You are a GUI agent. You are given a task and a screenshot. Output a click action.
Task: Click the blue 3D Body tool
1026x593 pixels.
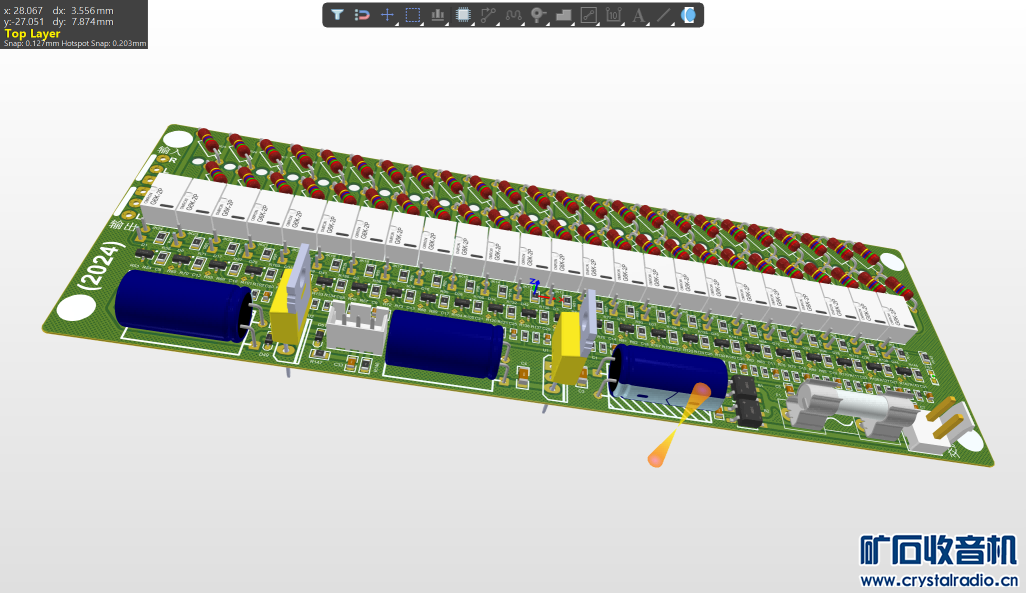pos(688,15)
